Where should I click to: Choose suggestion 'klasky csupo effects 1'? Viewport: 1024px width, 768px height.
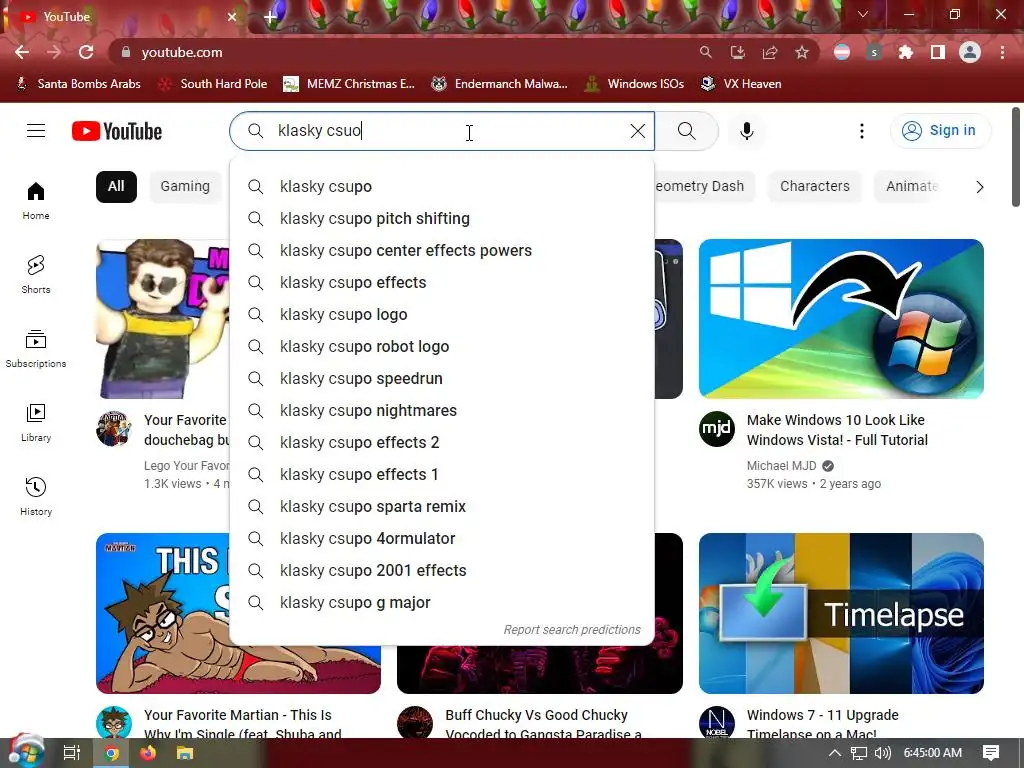[442, 475]
